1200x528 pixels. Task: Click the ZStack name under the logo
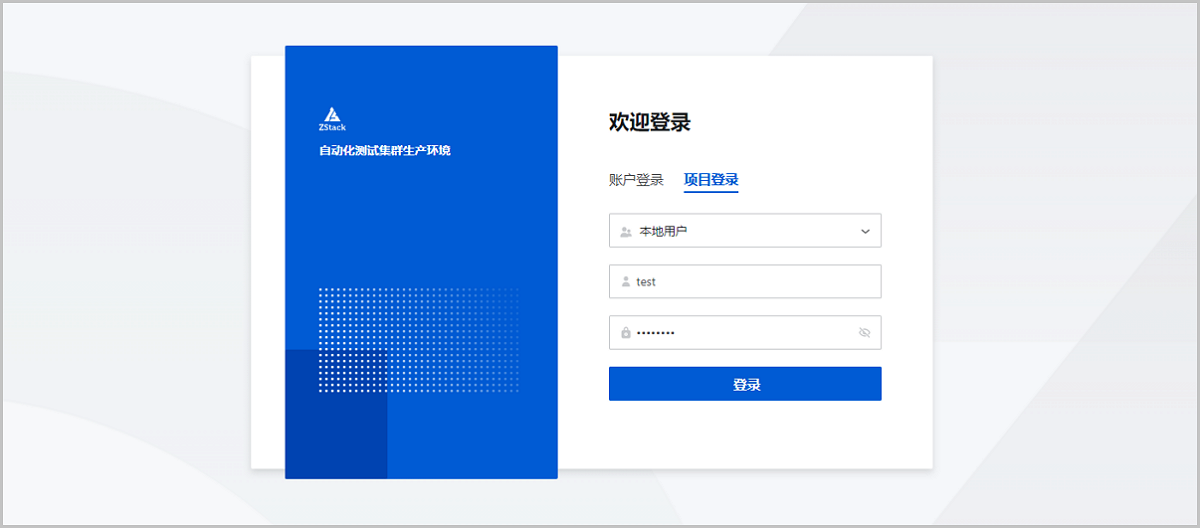tap(332, 129)
